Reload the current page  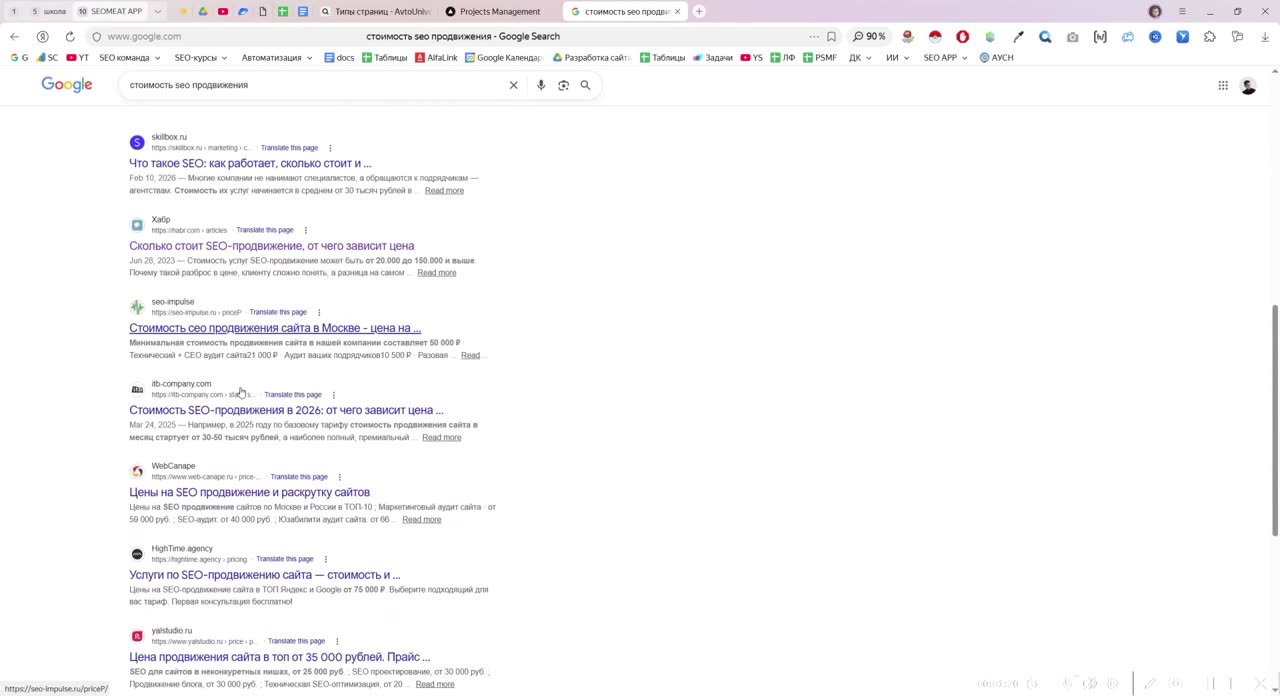(70, 36)
